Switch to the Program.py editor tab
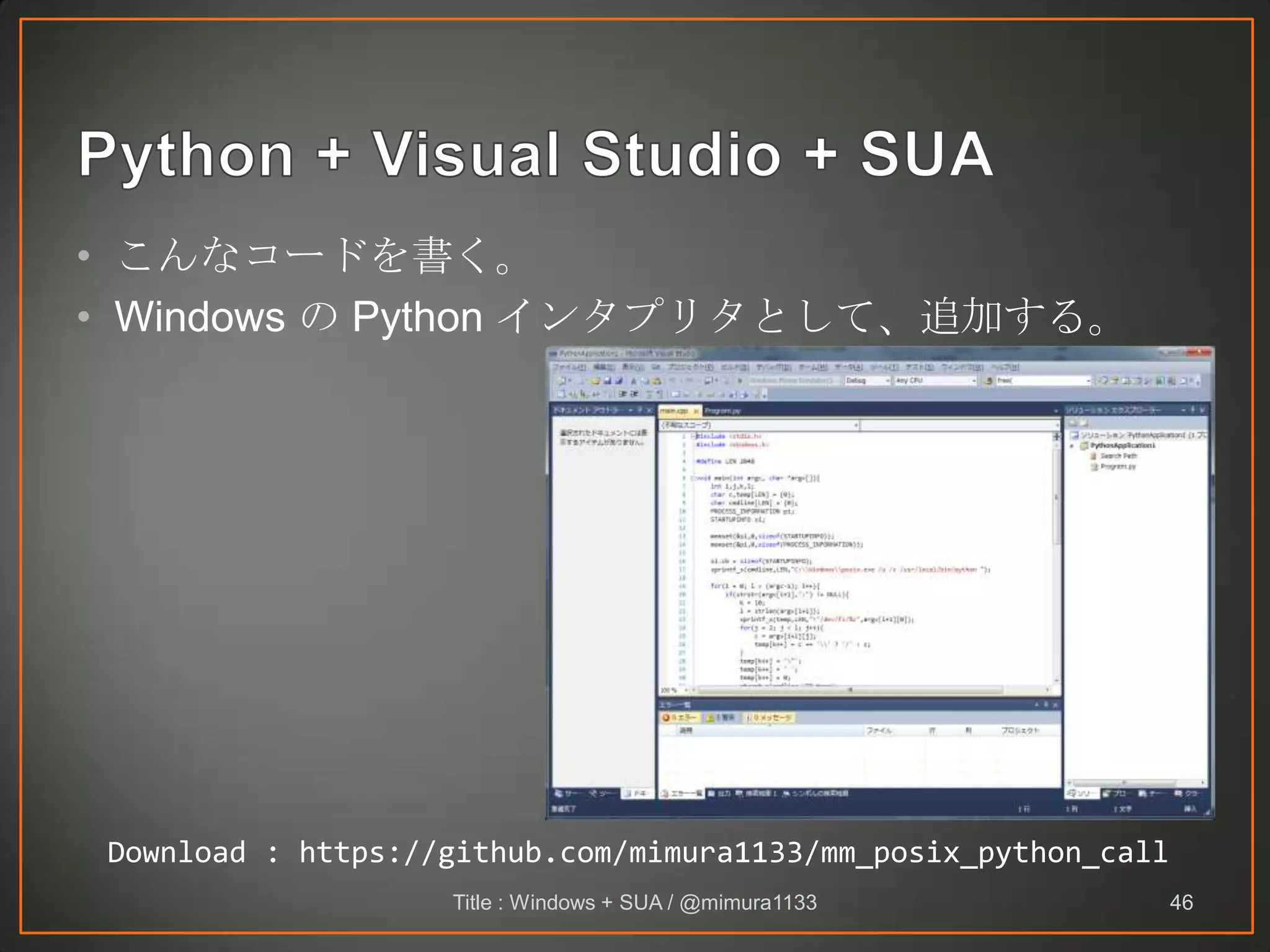 coord(722,411)
